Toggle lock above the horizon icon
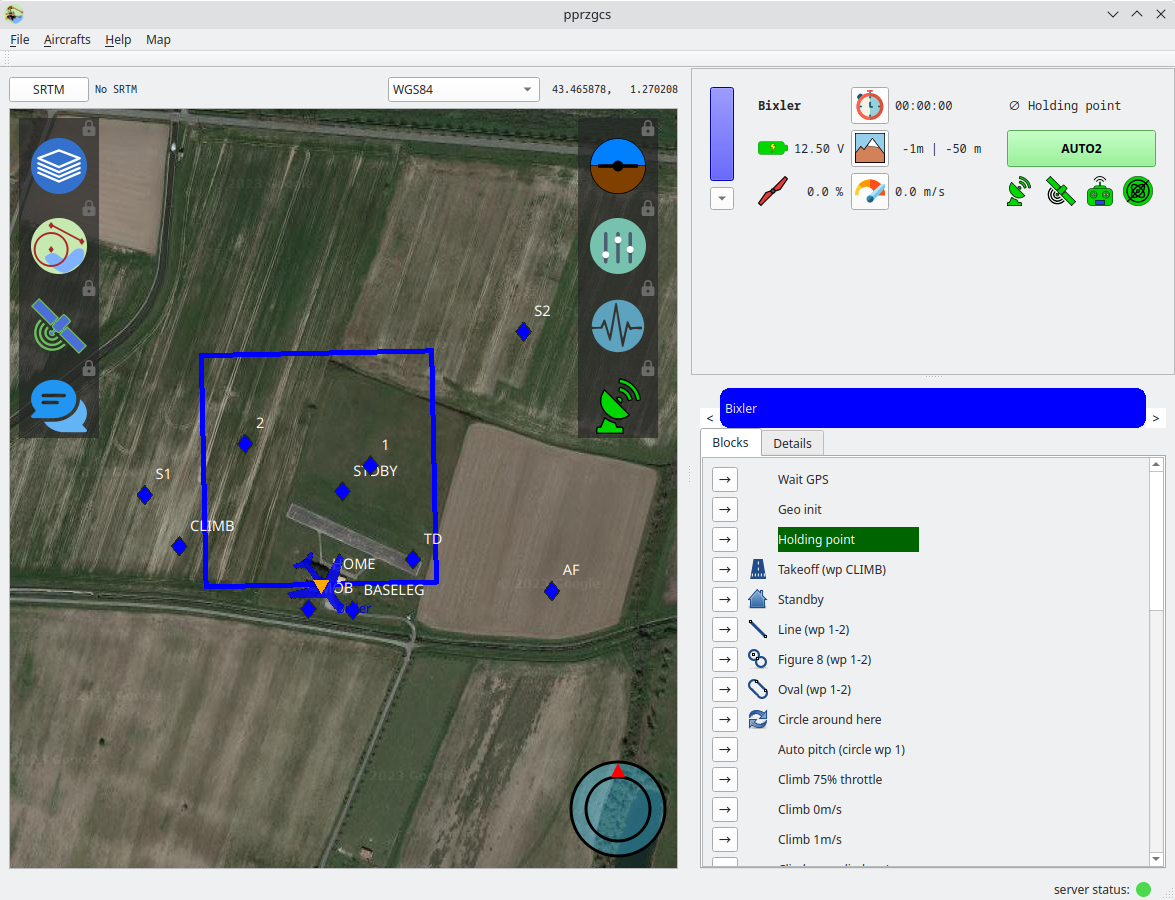Image resolution: width=1175 pixels, height=900 pixels. tap(647, 128)
